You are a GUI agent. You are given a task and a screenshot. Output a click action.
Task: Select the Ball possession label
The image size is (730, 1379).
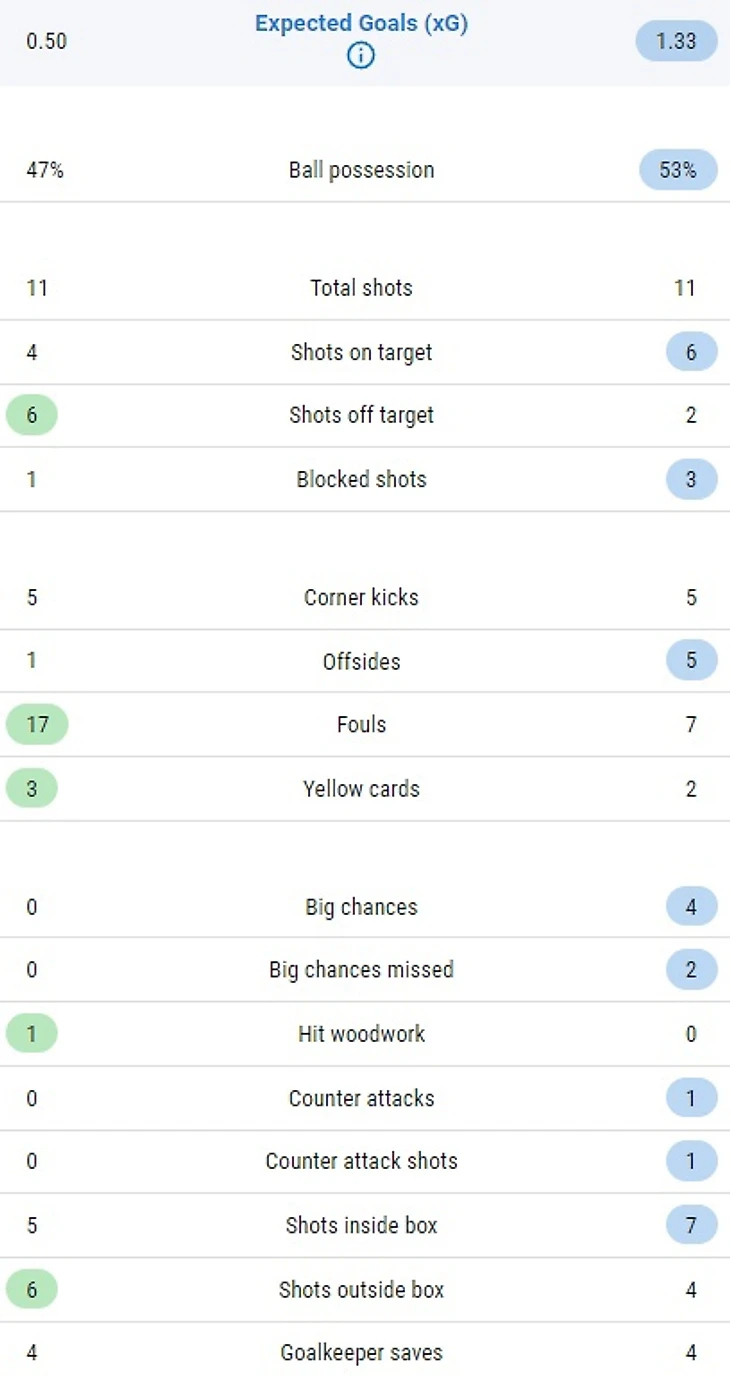[x=361, y=170]
